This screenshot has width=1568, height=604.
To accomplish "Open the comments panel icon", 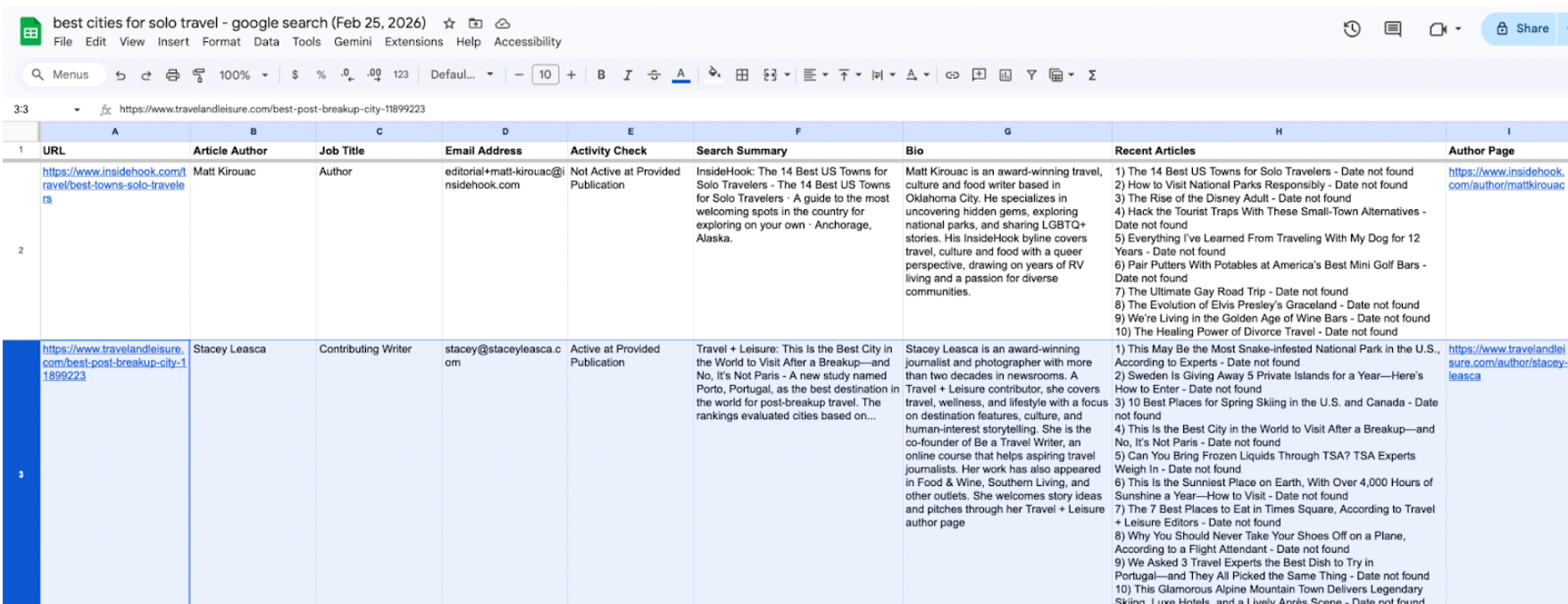I will pyautogui.click(x=1392, y=29).
